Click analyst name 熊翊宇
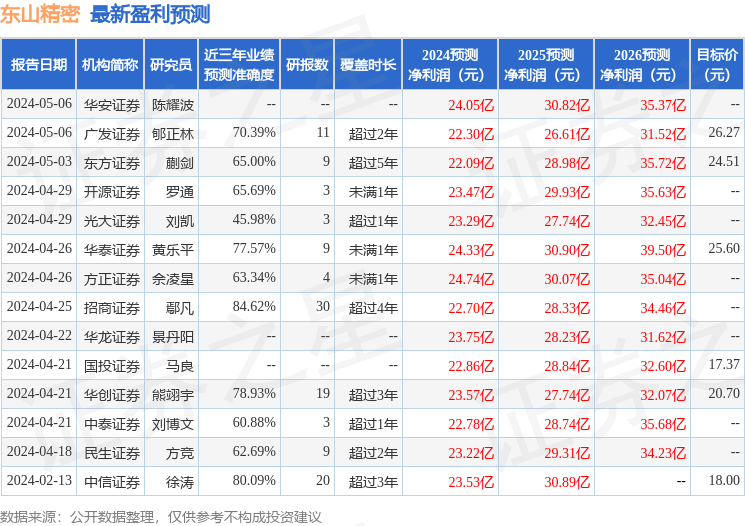Image resolution: width=745 pixels, height=526 pixels. point(173,394)
